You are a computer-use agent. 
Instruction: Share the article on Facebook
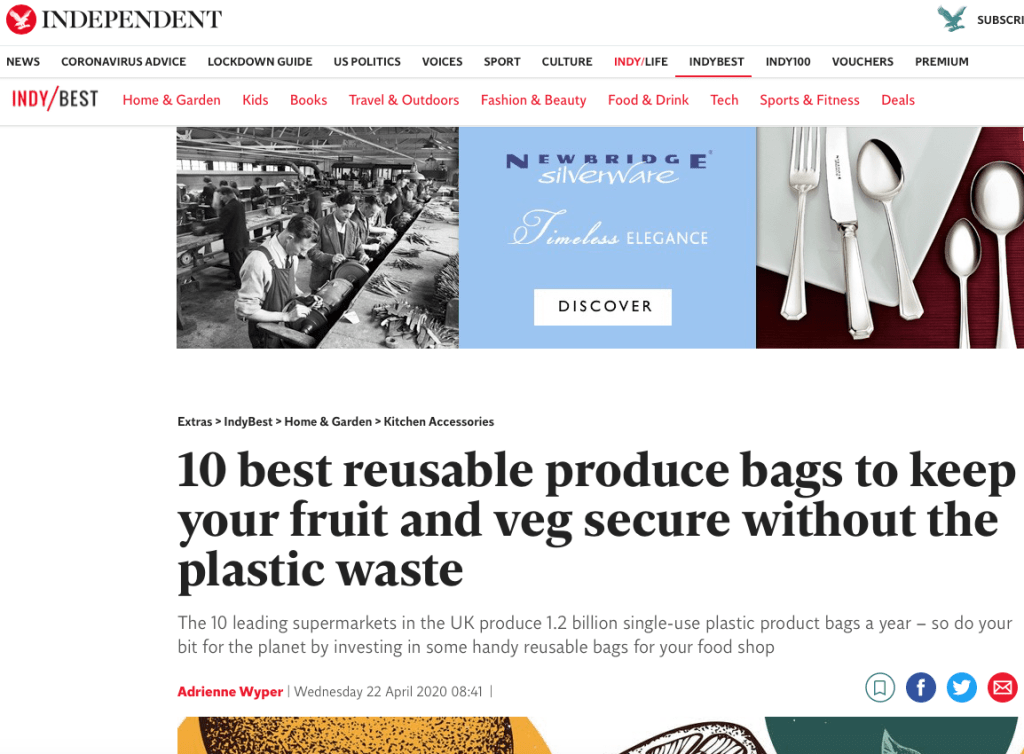(921, 687)
